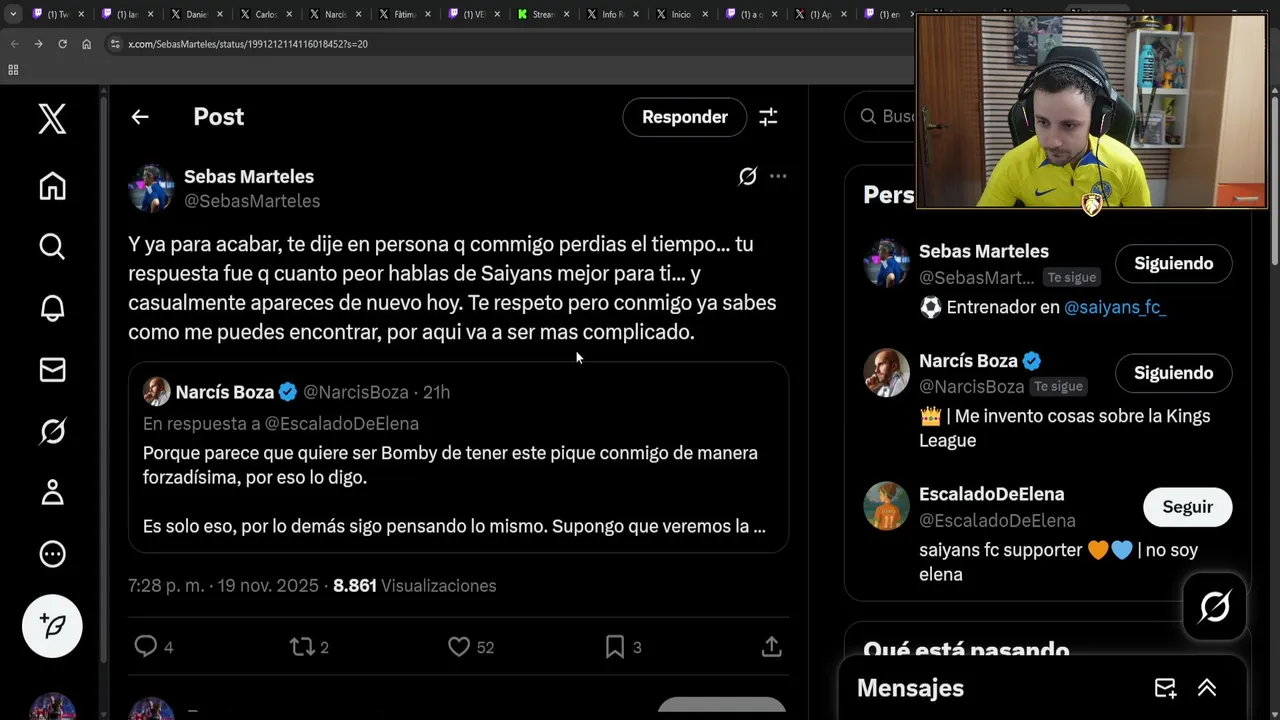Click the address bar URL
Screen dimensions: 1280x720
coord(248,44)
